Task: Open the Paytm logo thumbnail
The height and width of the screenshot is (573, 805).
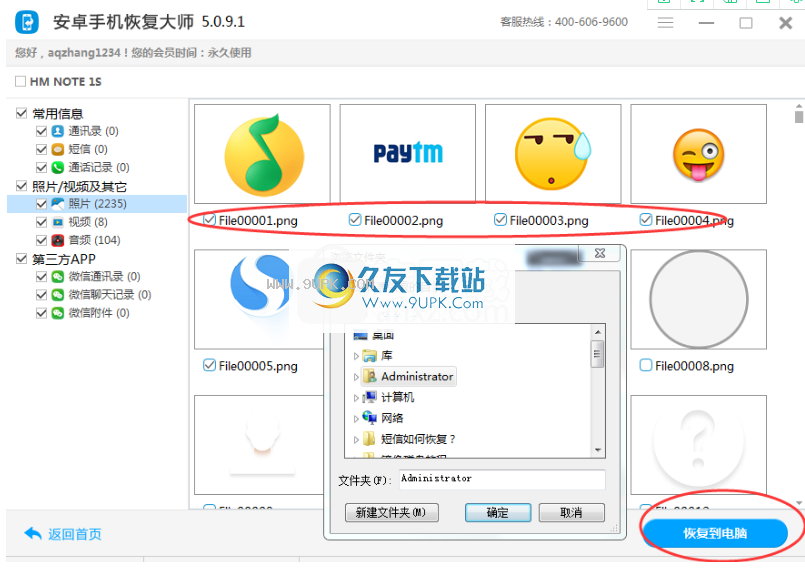Action: (408, 154)
